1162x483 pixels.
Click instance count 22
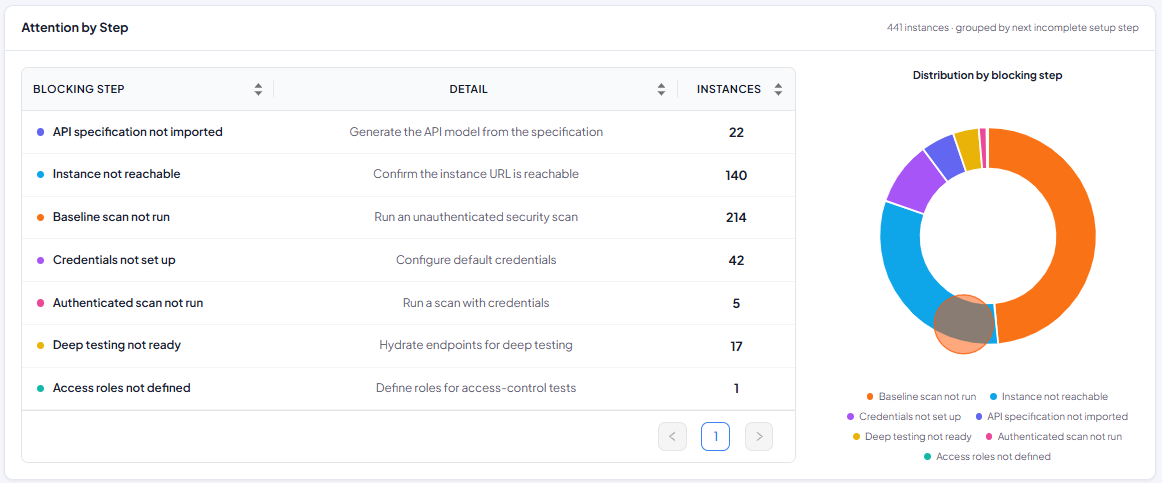click(736, 133)
